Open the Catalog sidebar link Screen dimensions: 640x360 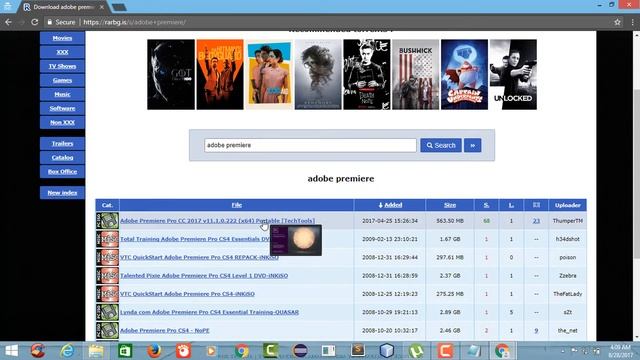[x=62, y=158]
